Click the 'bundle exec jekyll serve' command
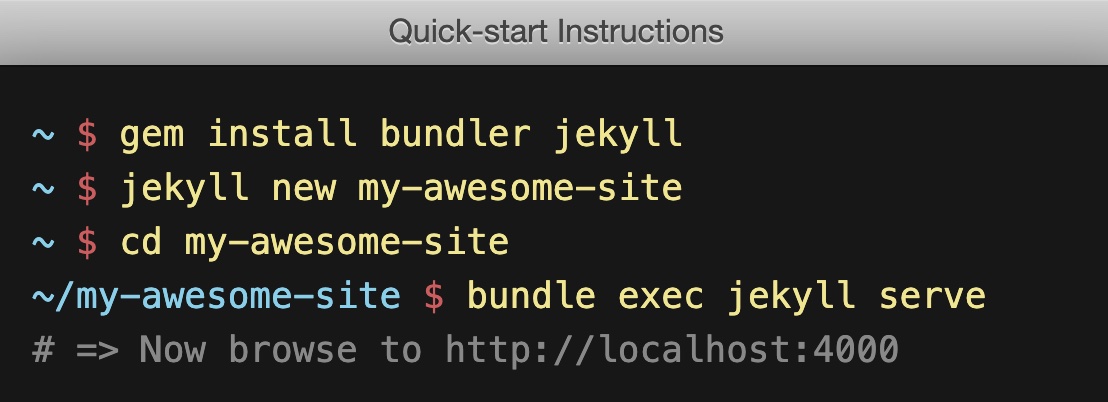 click(x=726, y=295)
